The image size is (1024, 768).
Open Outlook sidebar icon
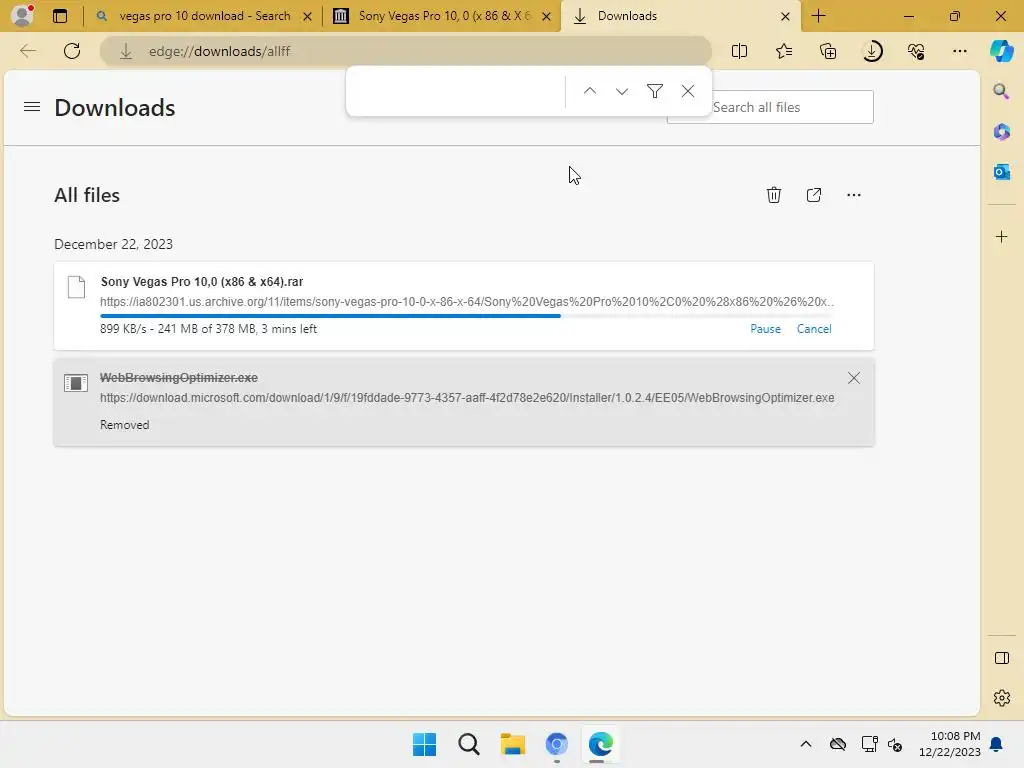tap(1001, 172)
